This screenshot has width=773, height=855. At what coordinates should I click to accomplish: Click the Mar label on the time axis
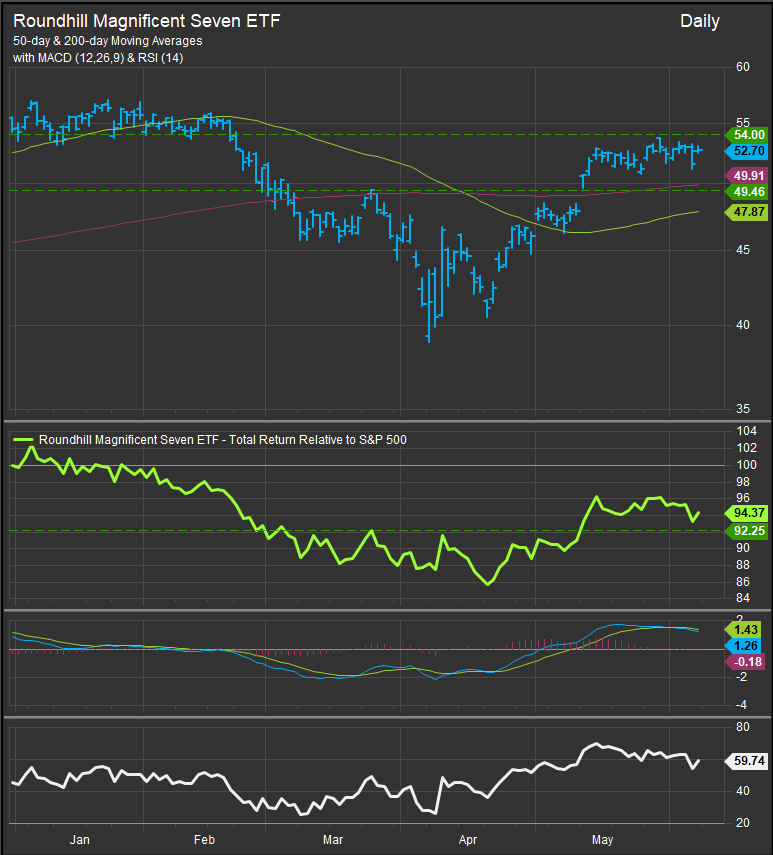[x=333, y=840]
